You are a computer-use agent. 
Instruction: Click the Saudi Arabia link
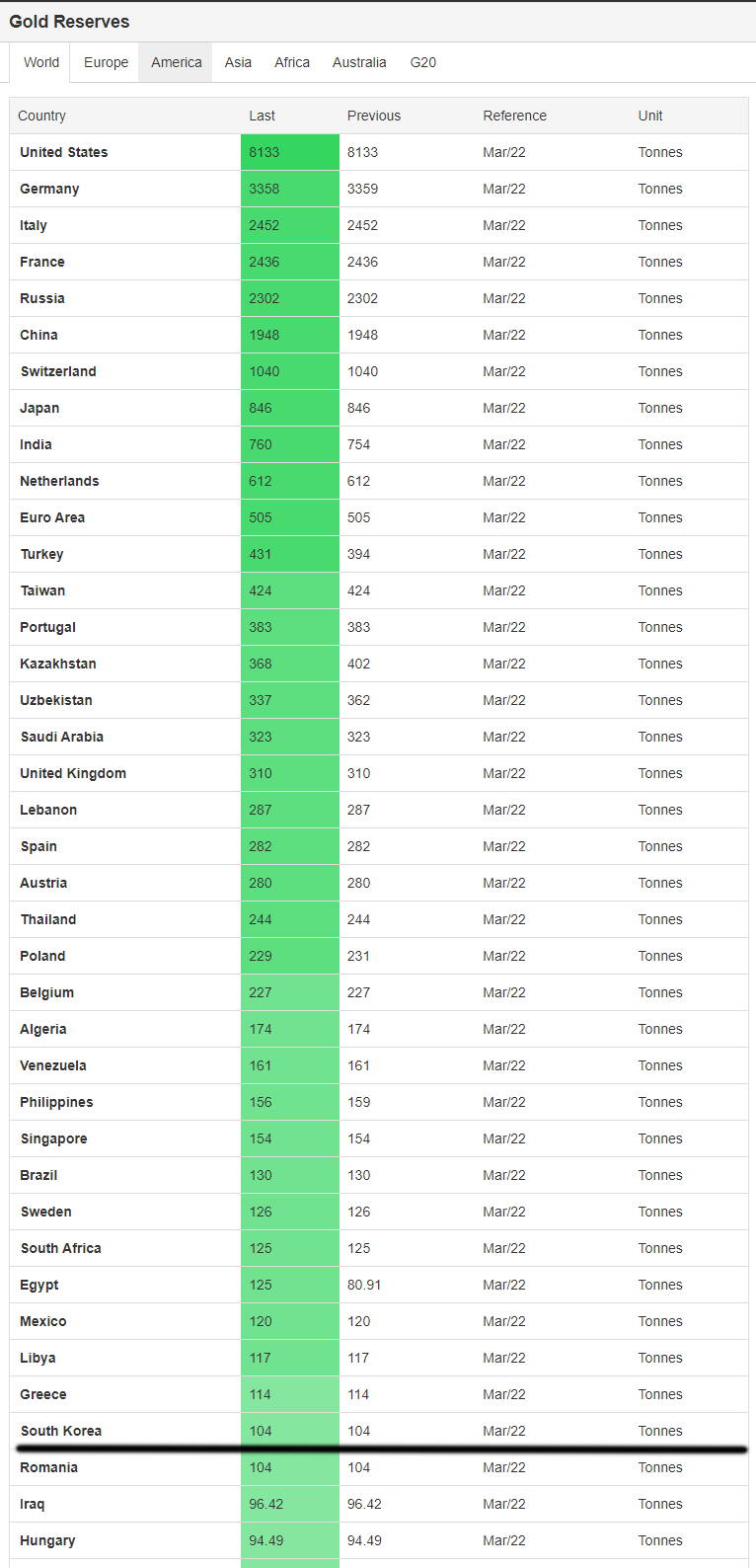[61, 737]
